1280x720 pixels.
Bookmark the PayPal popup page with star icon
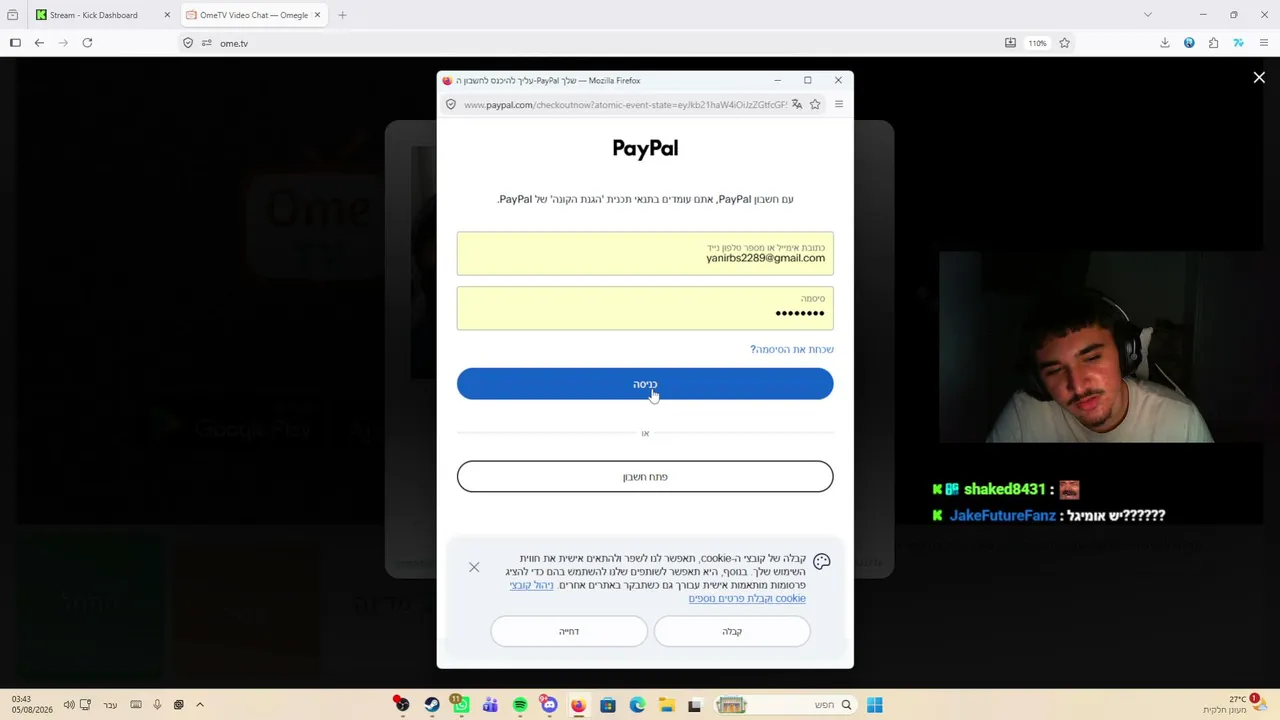click(x=815, y=104)
